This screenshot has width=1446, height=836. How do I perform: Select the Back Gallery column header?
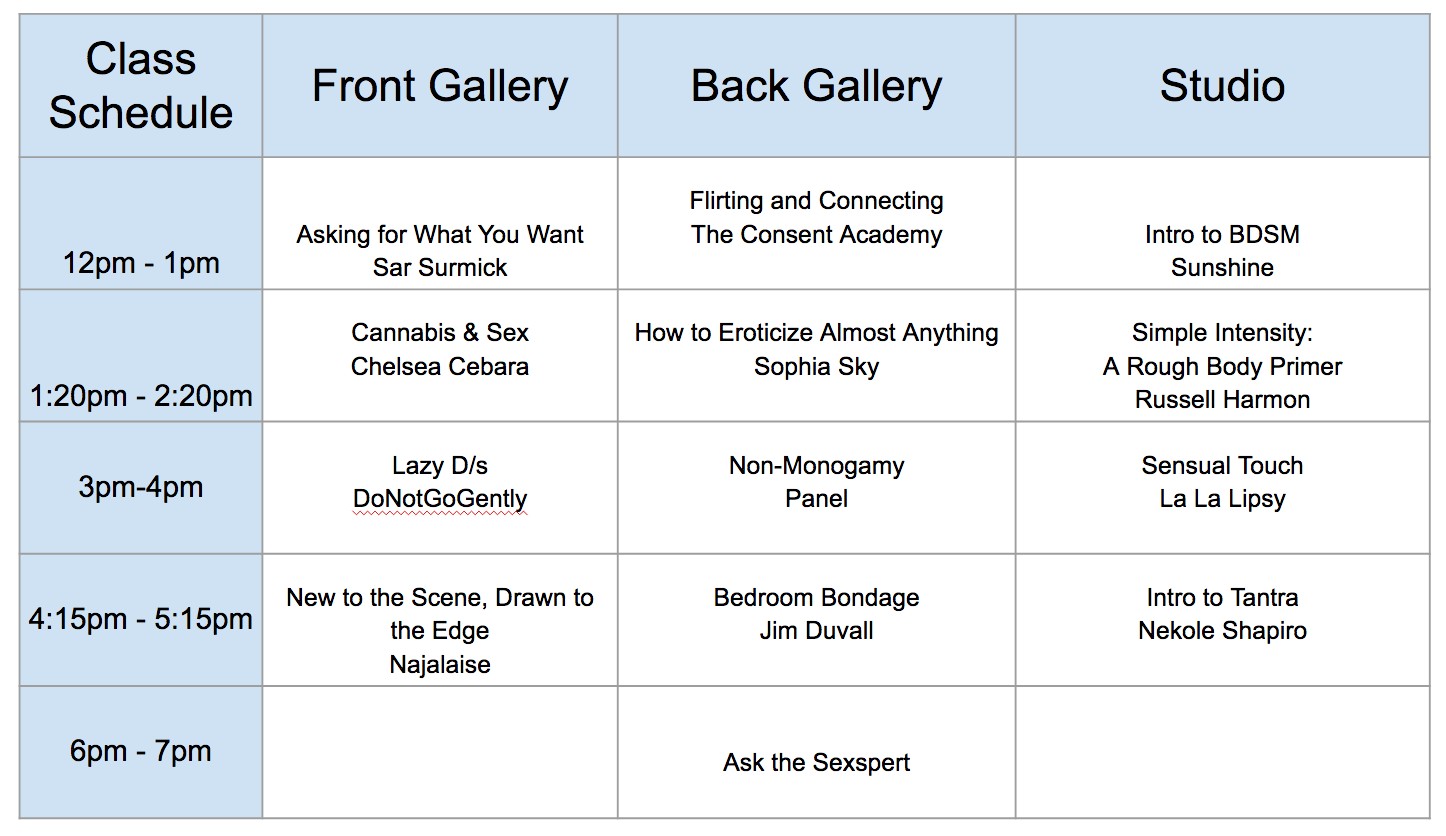tap(816, 86)
